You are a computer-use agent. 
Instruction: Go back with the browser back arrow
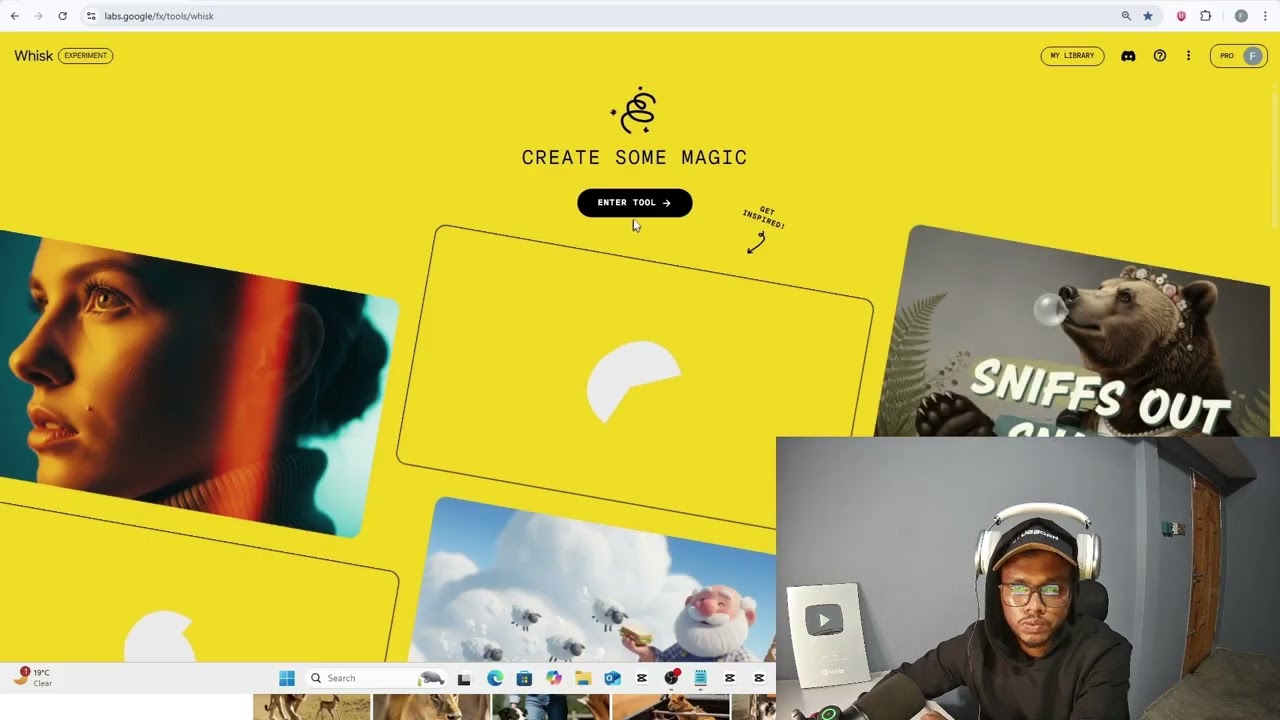coord(14,16)
